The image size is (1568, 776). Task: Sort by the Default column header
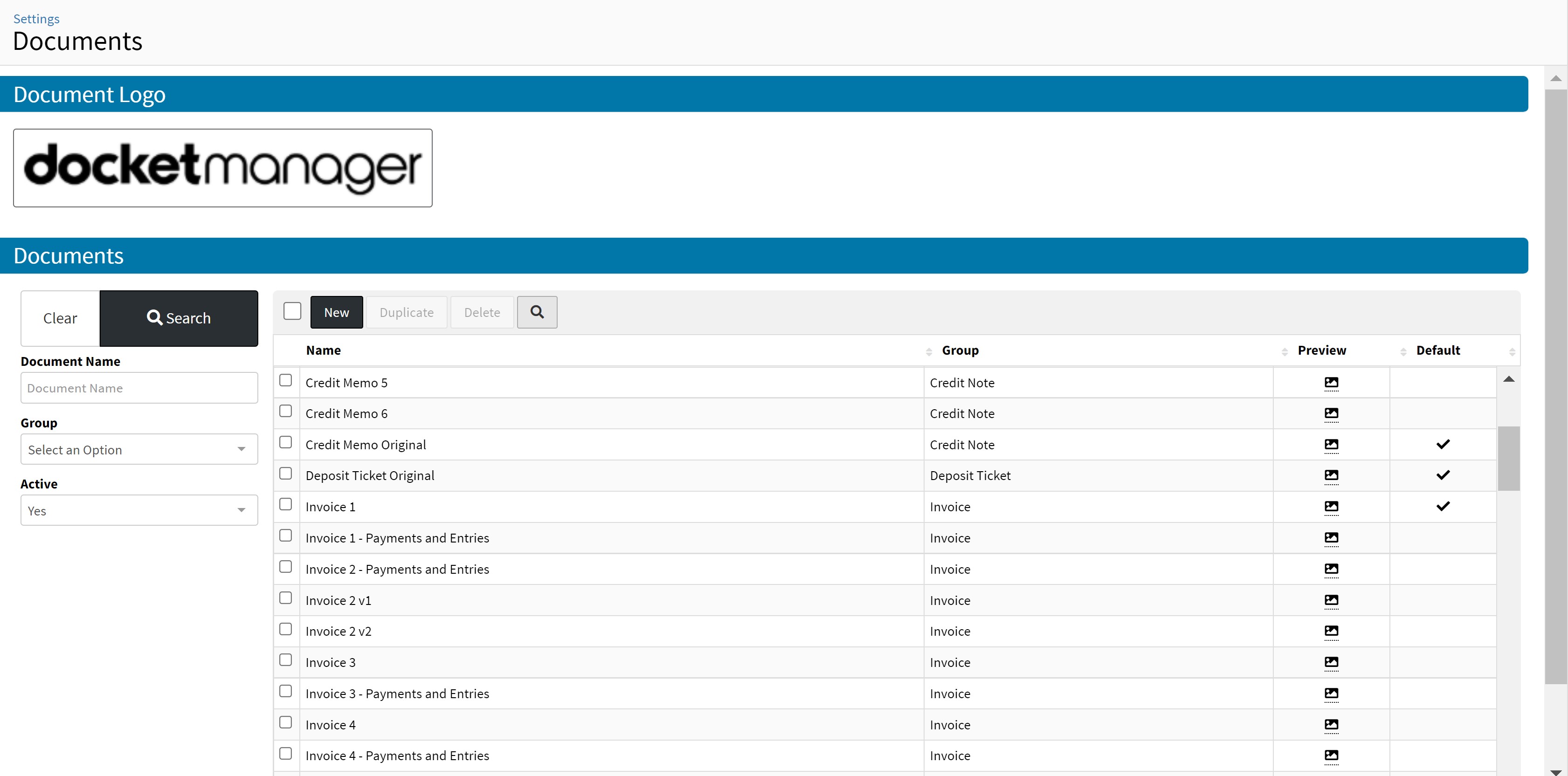(x=1437, y=350)
